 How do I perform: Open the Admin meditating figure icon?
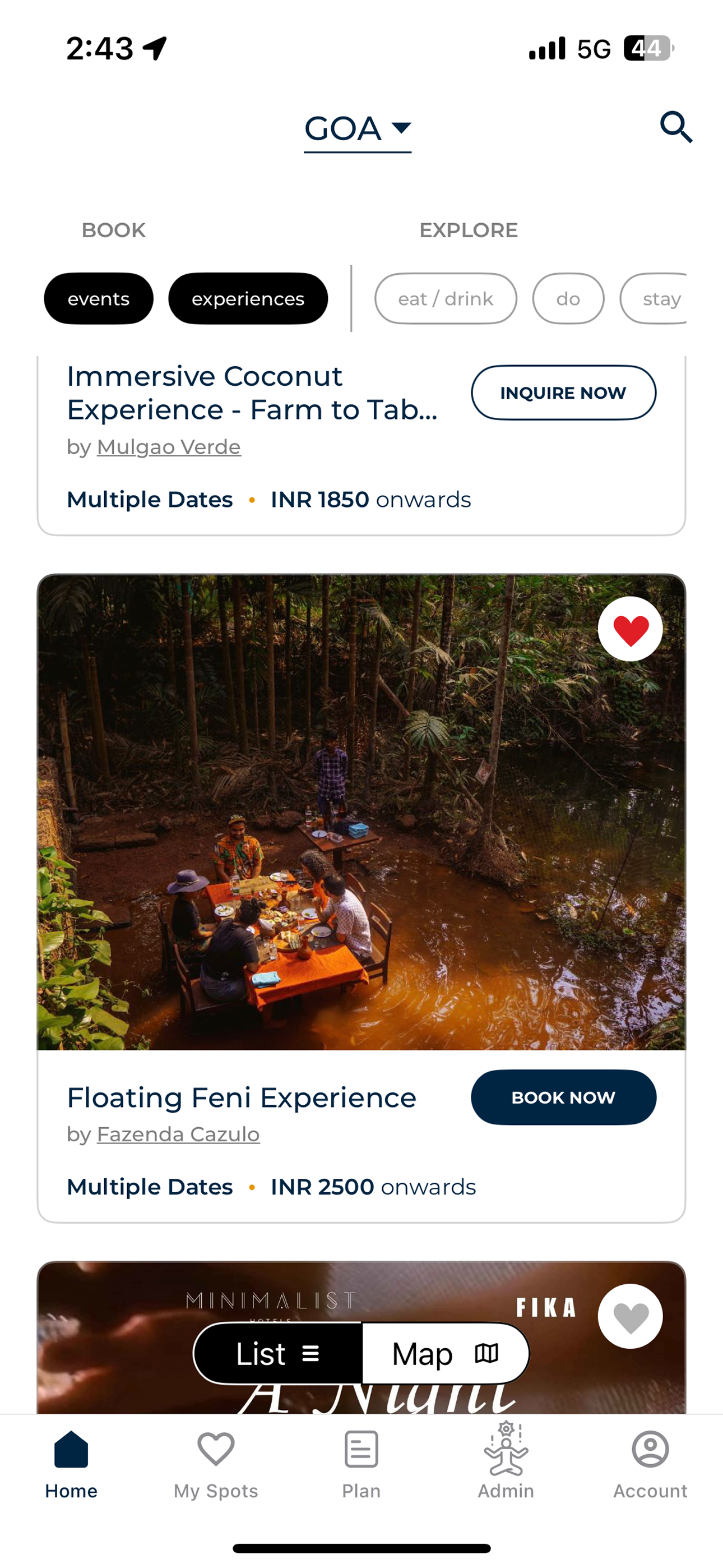click(506, 1449)
